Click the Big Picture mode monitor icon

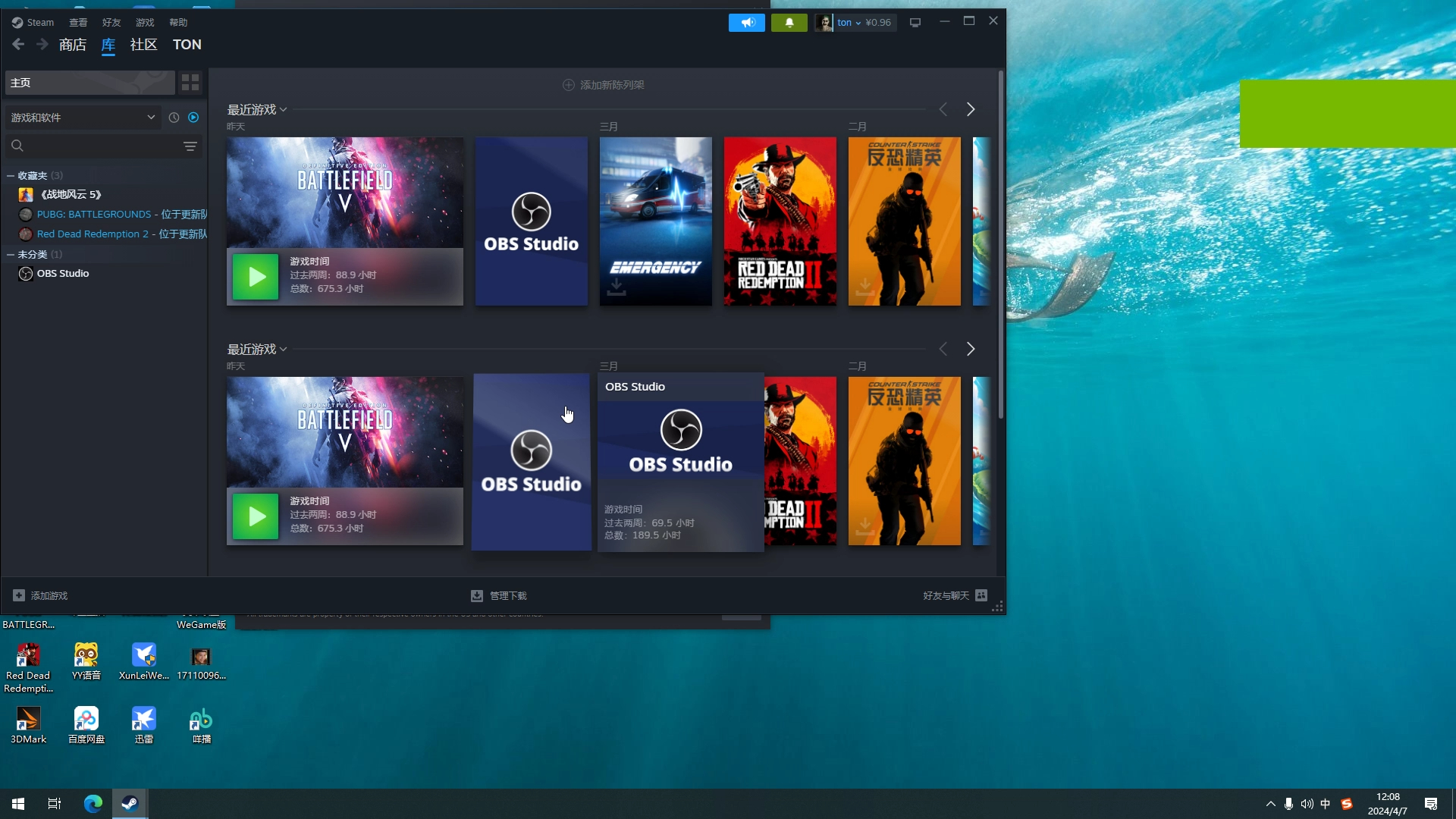click(915, 23)
